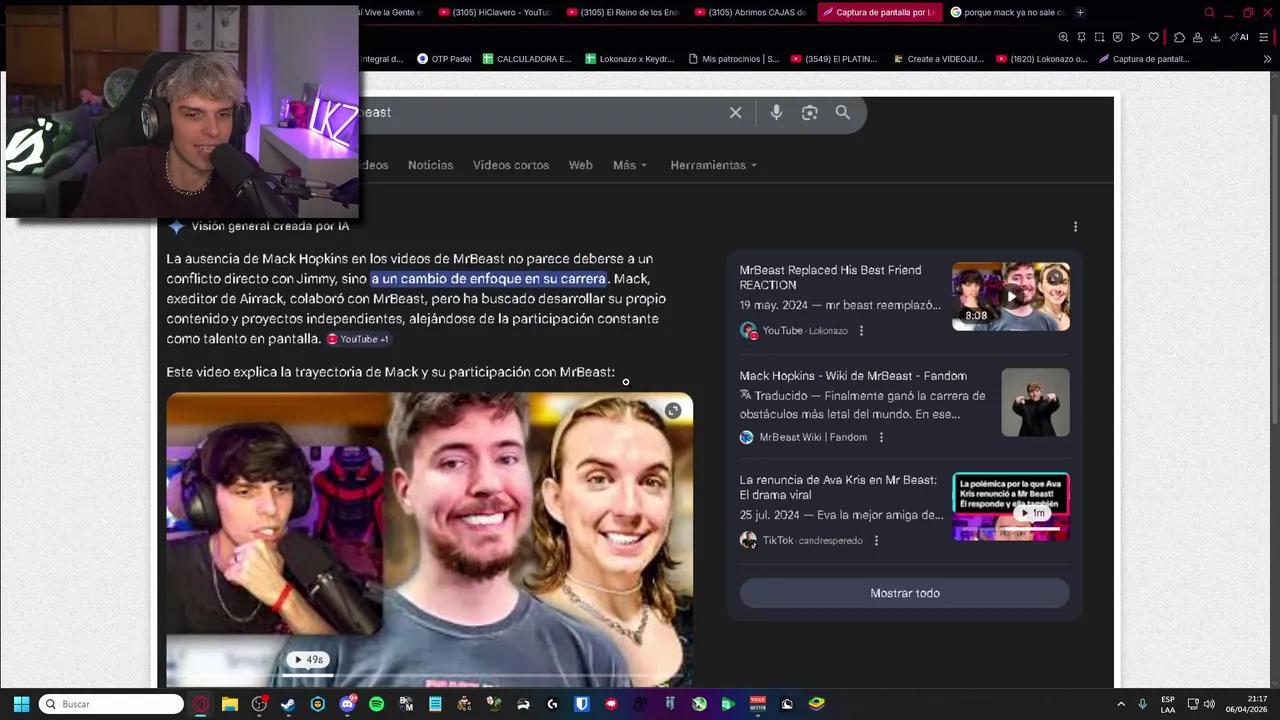Play the 8:08 REACTION video thumbnail
Image resolution: width=1280 pixels, height=720 pixels.
click(1011, 296)
